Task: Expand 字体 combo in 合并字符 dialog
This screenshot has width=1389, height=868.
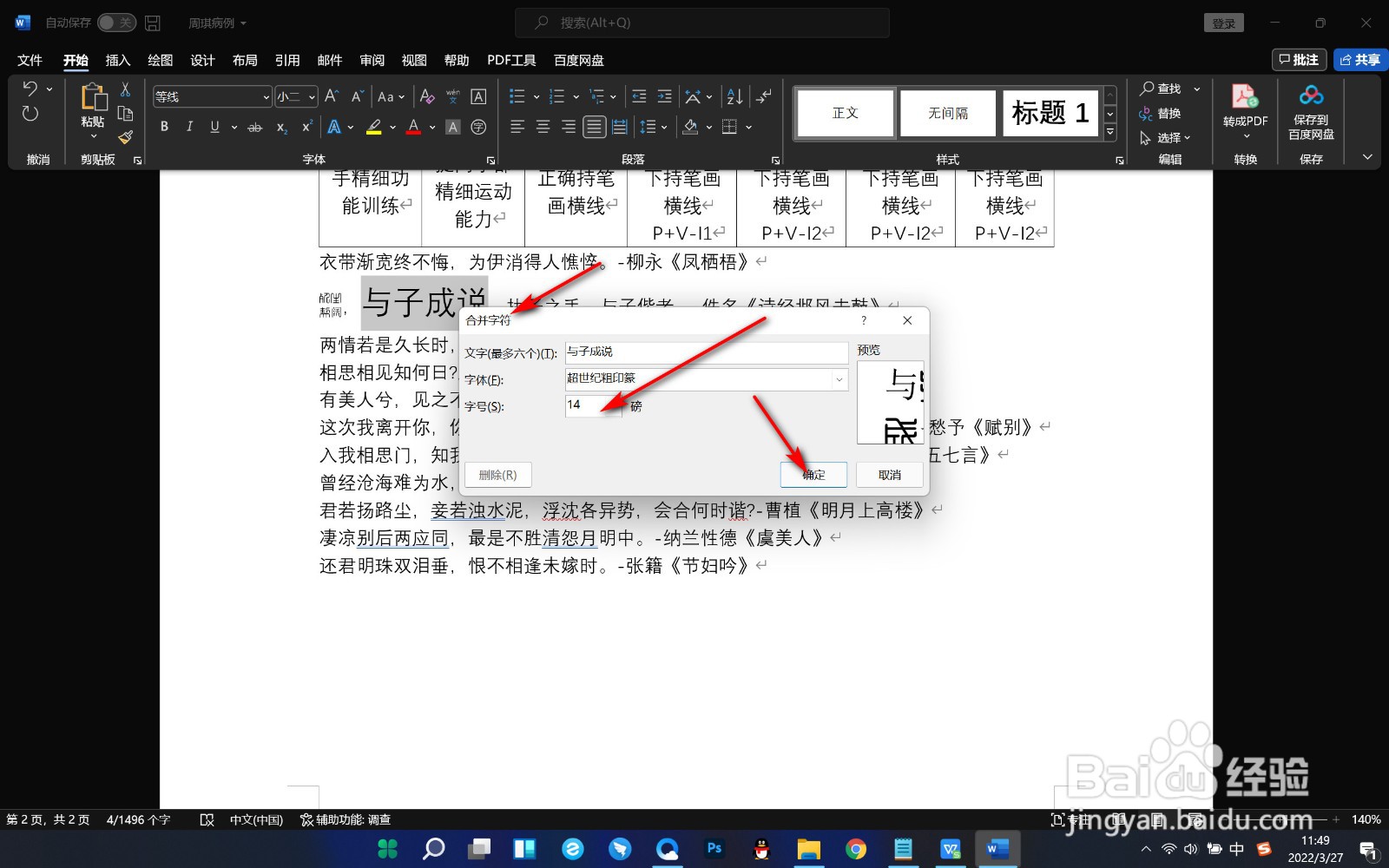Action: click(839, 379)
